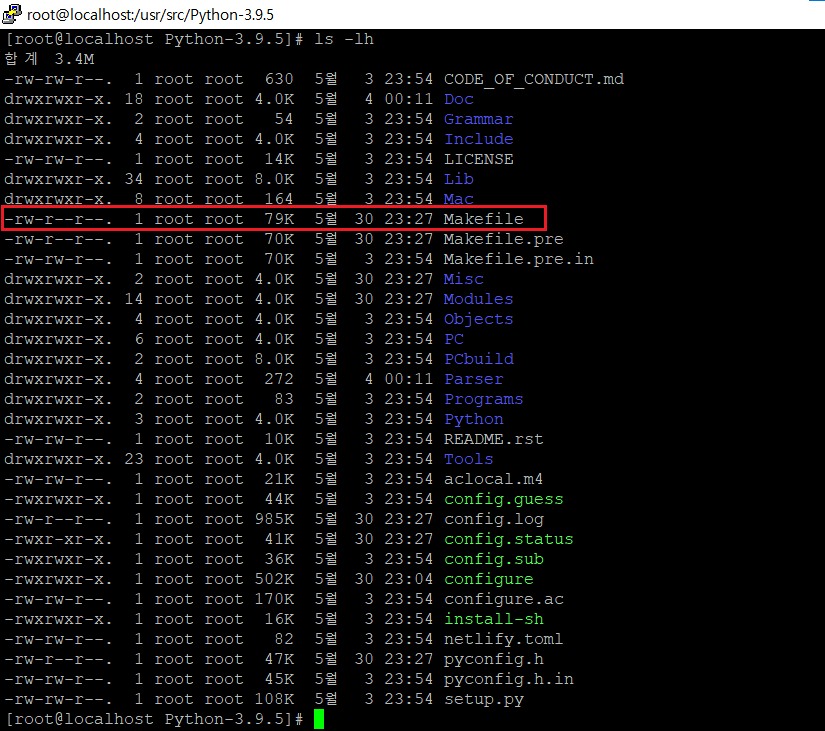Image resolution: width=825 pixels, height=731 pixels.
Task: Click the 00:11 timestamp of Parser row
Action: (x=408, y=379)
